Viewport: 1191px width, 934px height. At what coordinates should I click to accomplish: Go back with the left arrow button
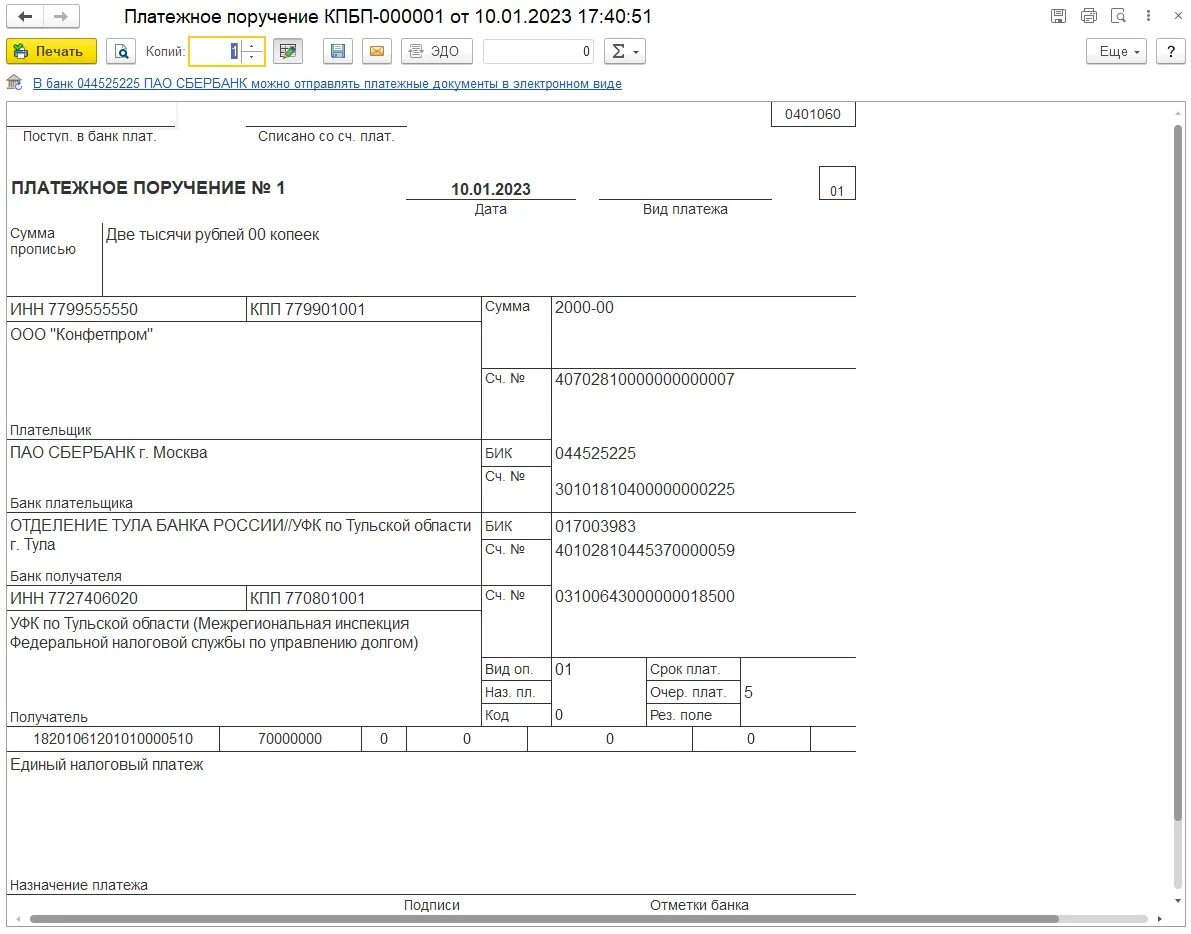point(25,17)
